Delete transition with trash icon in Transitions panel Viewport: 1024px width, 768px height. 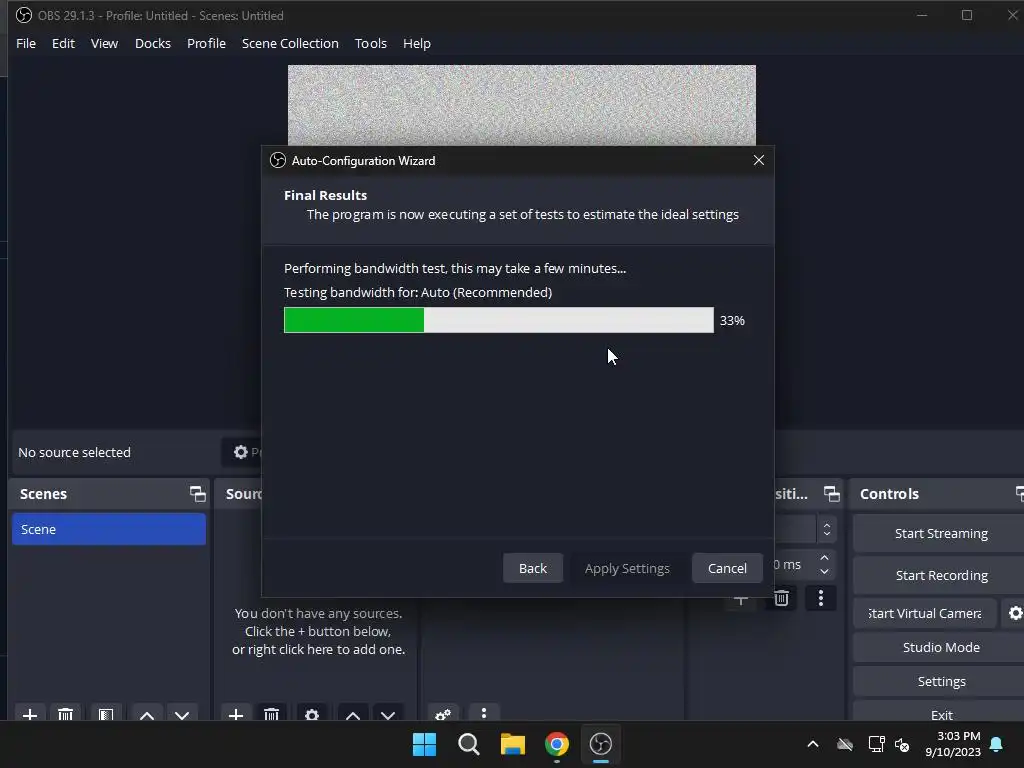[x=781, y=598]
